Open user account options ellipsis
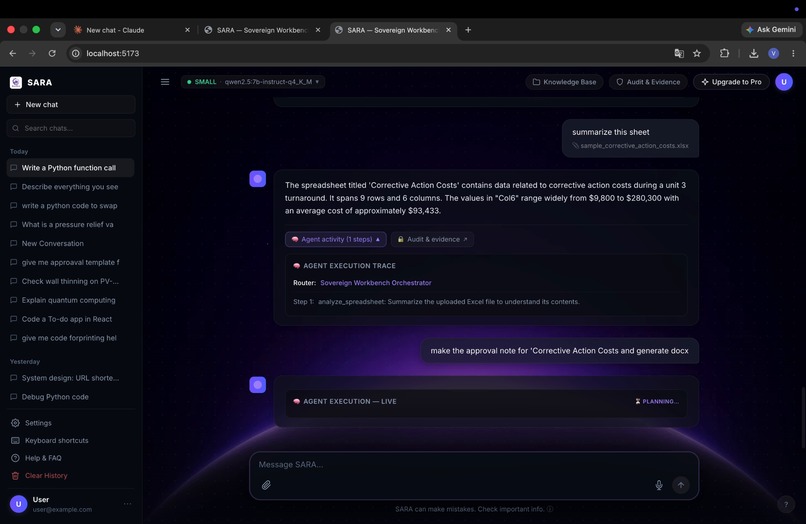 127,504
